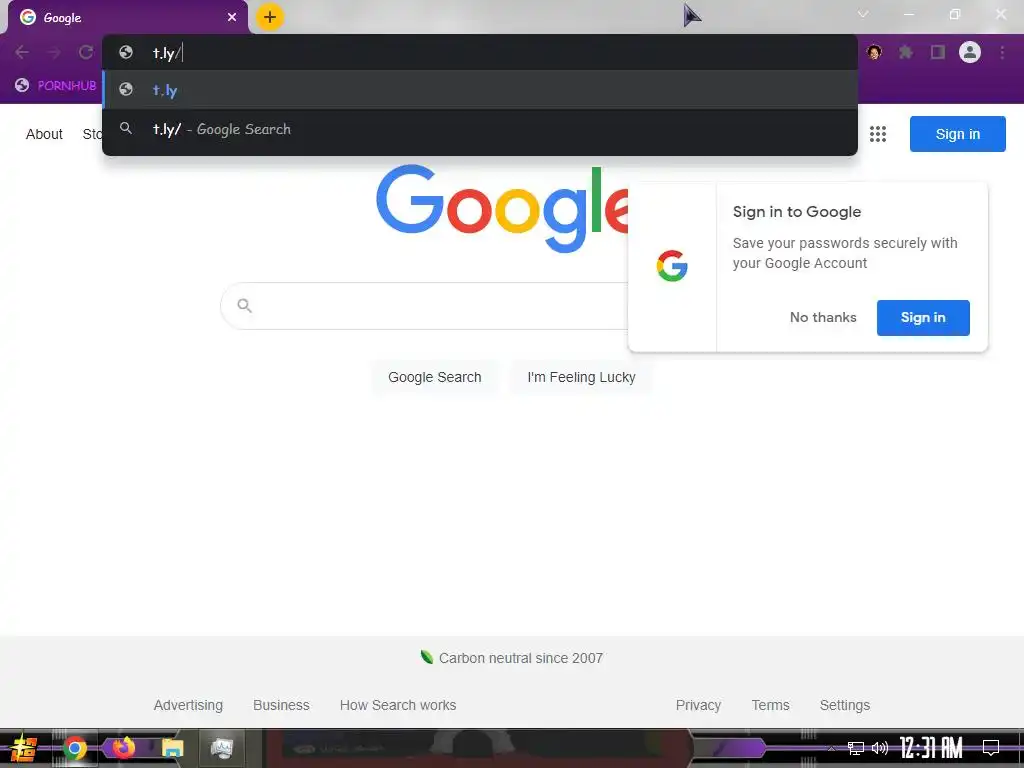Open a new tab with the yellow plus button
This screenshot has height=768, width=1024.
point(270,17)
